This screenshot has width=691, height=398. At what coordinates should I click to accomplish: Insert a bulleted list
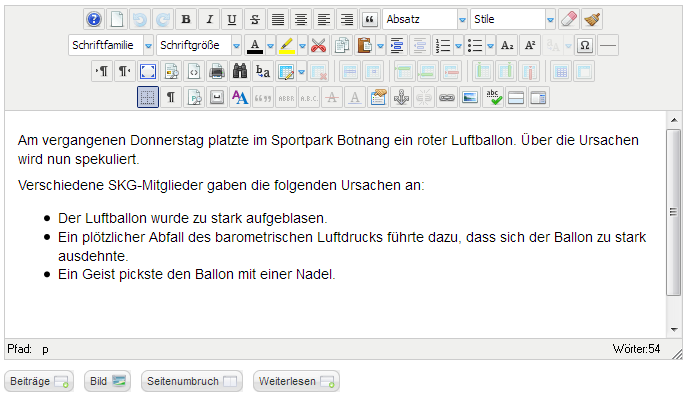point(475,45)
